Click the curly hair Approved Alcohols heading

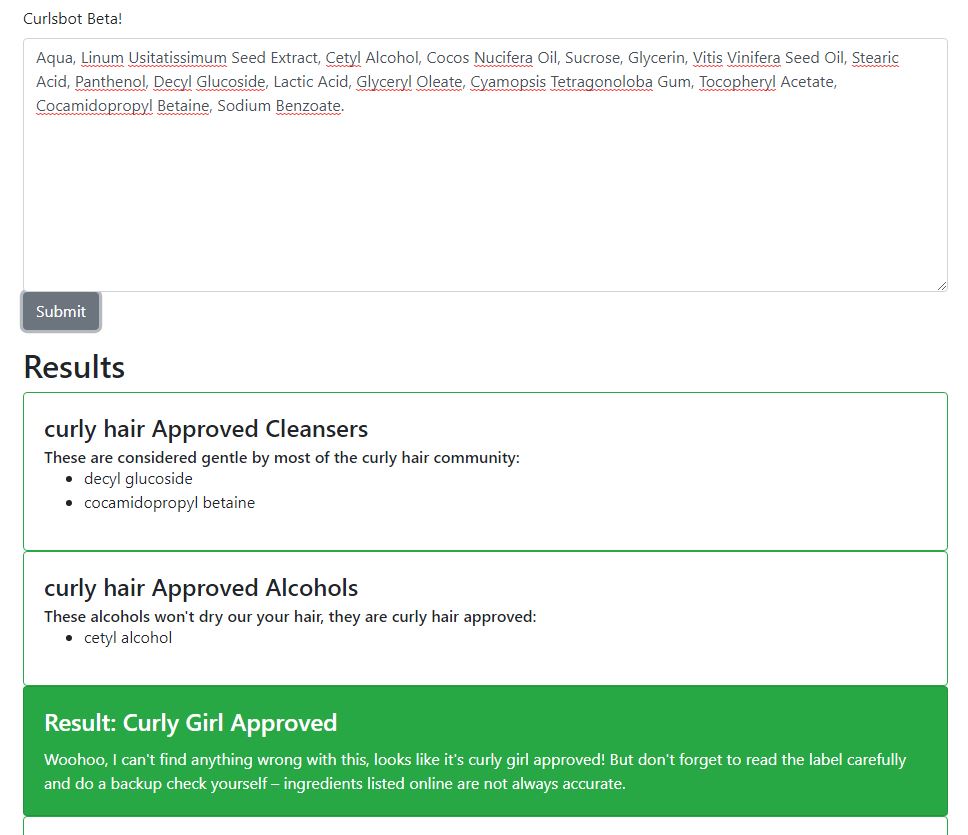point(201,588)
